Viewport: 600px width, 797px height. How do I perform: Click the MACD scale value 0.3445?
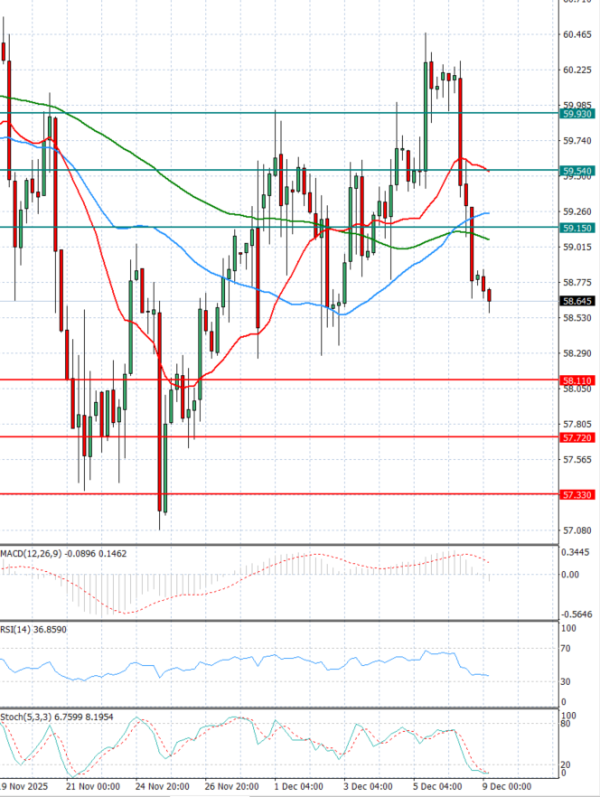tap(576, 552)
